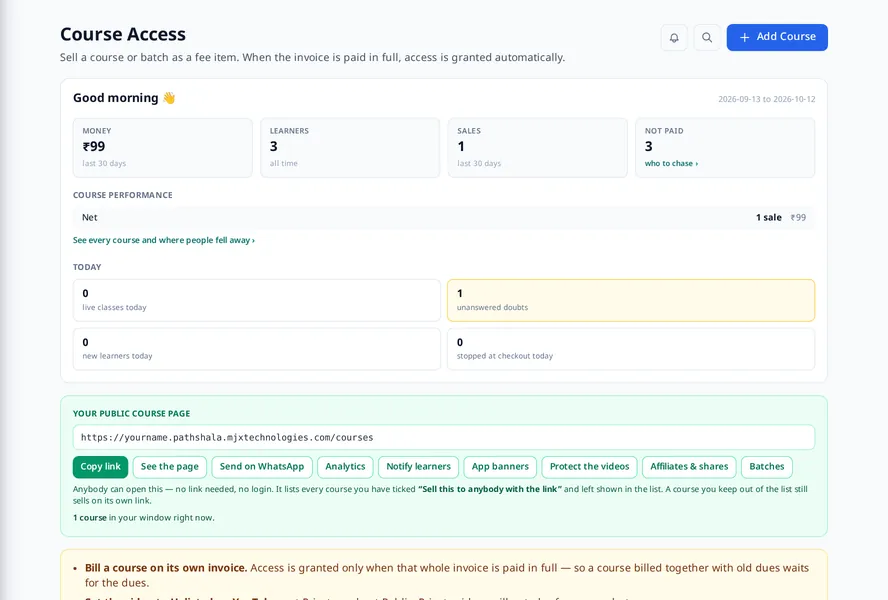Click the ₹99 amount in Net row

click(799, 218)
